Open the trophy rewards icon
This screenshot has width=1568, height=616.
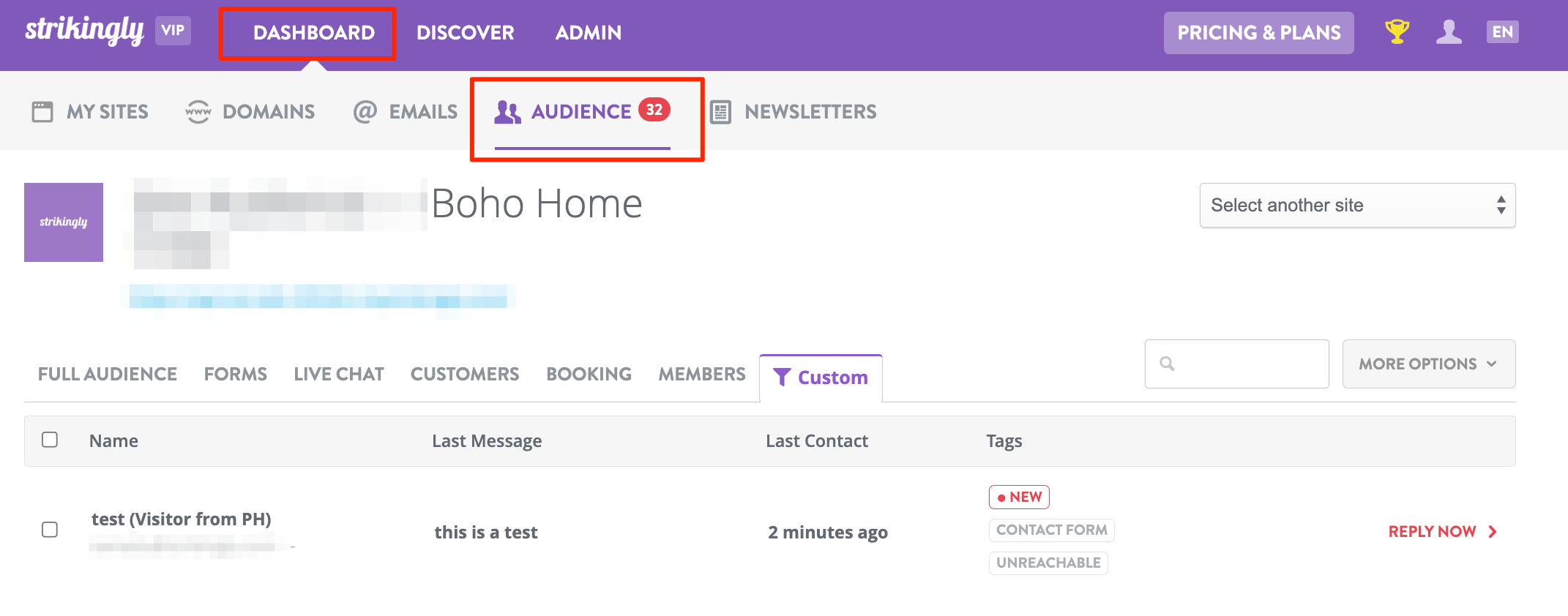1397,31
